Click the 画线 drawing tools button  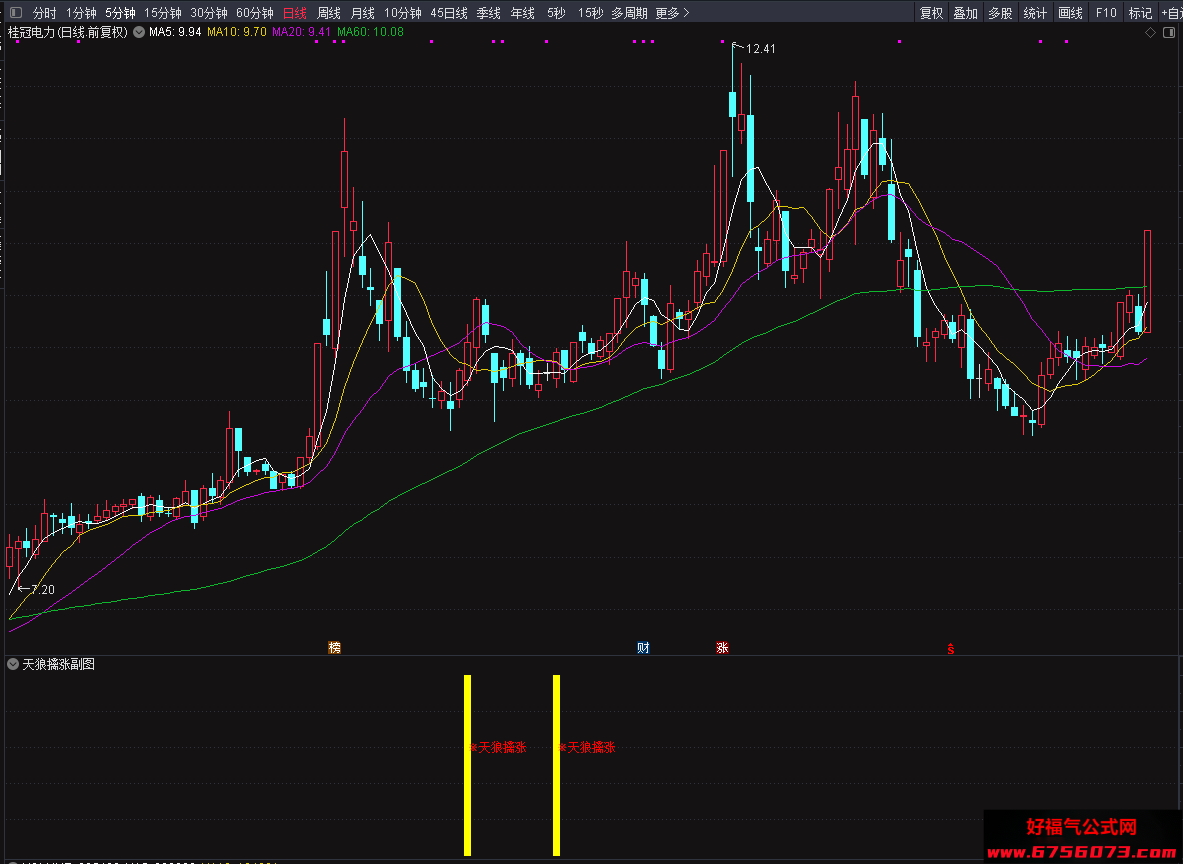point(1070,13)
